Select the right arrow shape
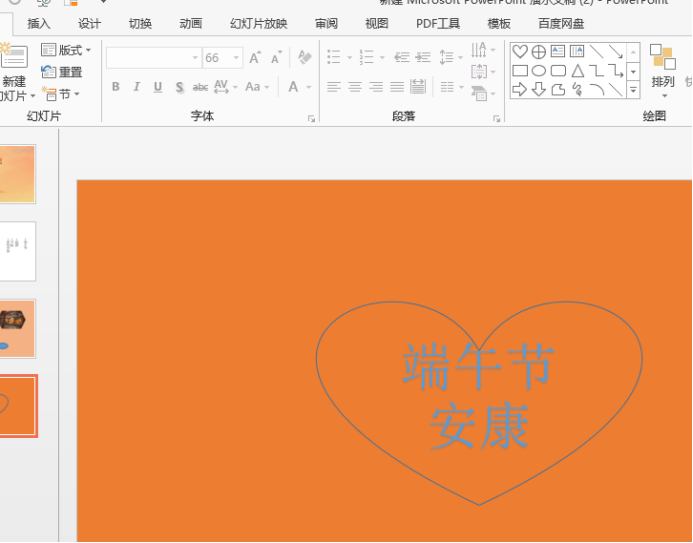This screenshot has width=693, height=543. click(520, 90)
